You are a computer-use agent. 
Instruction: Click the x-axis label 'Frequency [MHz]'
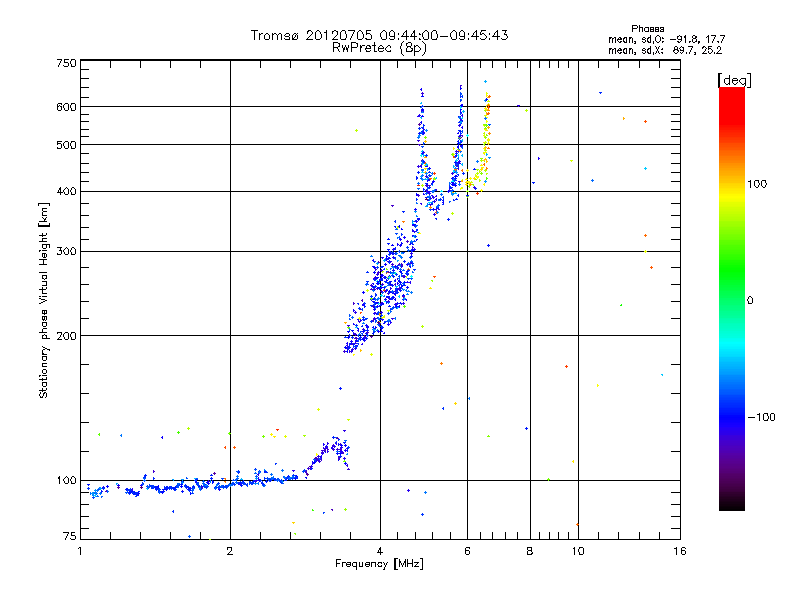click(379, 564)
